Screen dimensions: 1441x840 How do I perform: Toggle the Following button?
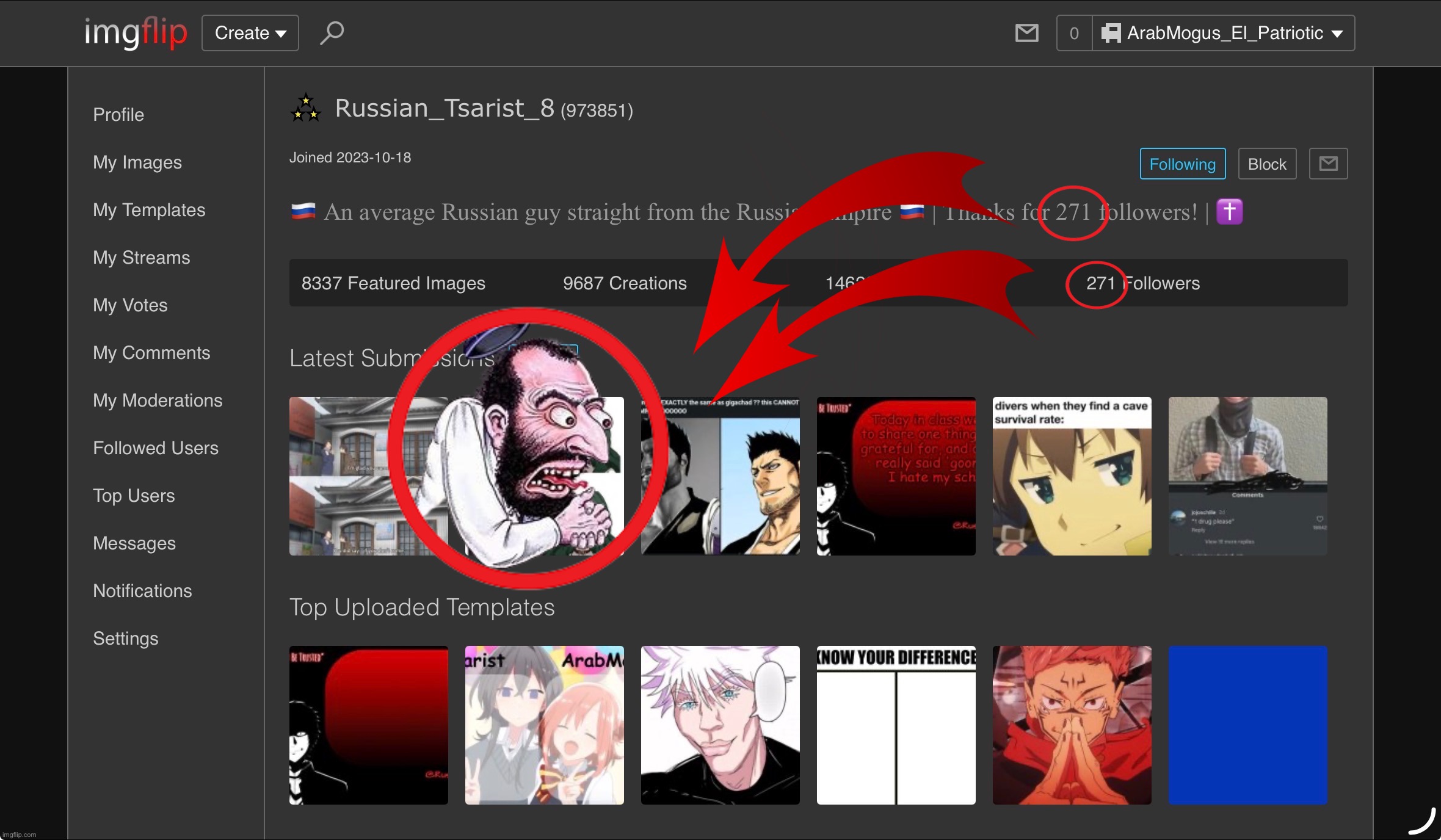[1182, 164]
